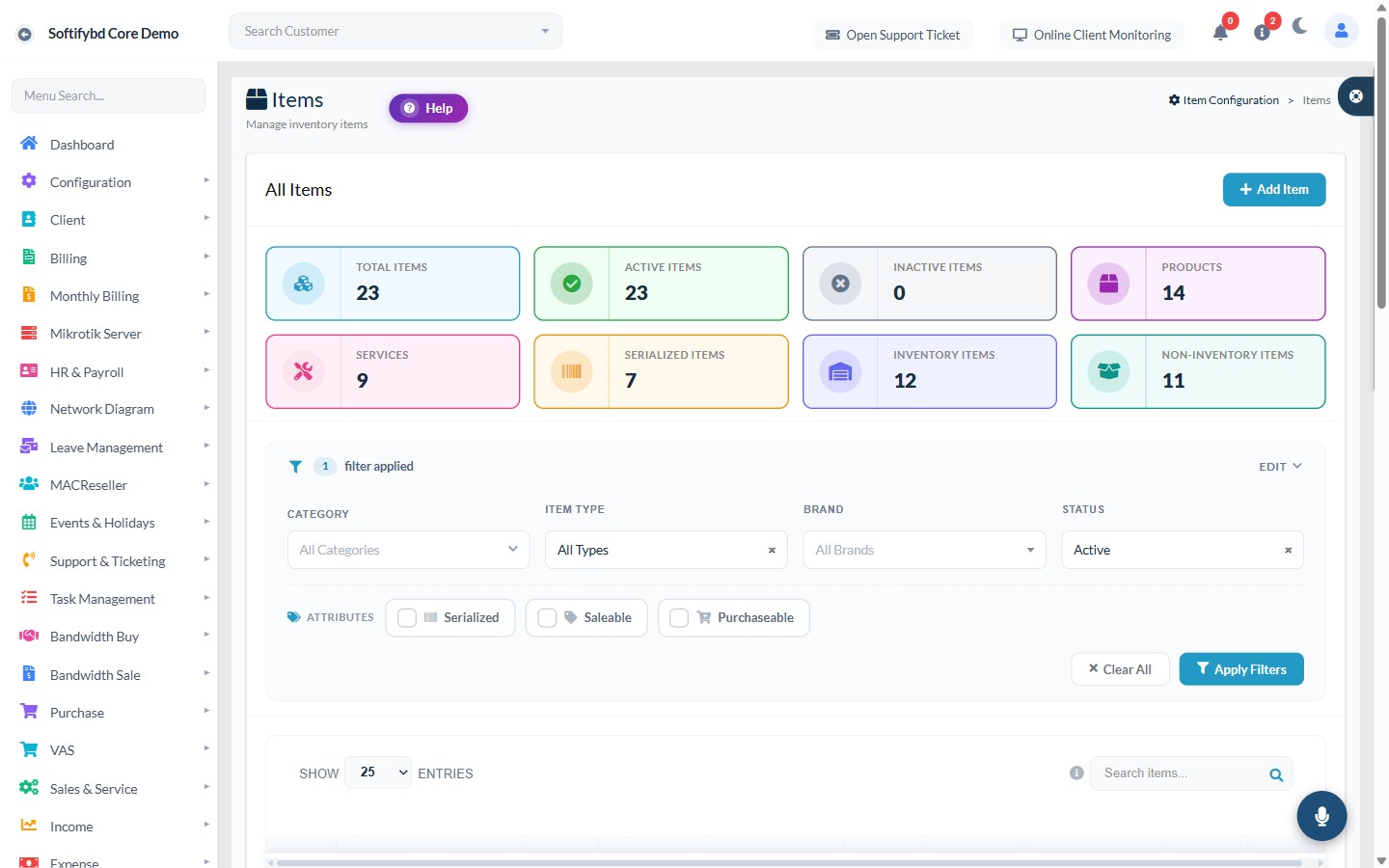Viewport: 1389px width, 868px height.
Task: Click the Client sidebar icon
Action: (x=29, y=219)
